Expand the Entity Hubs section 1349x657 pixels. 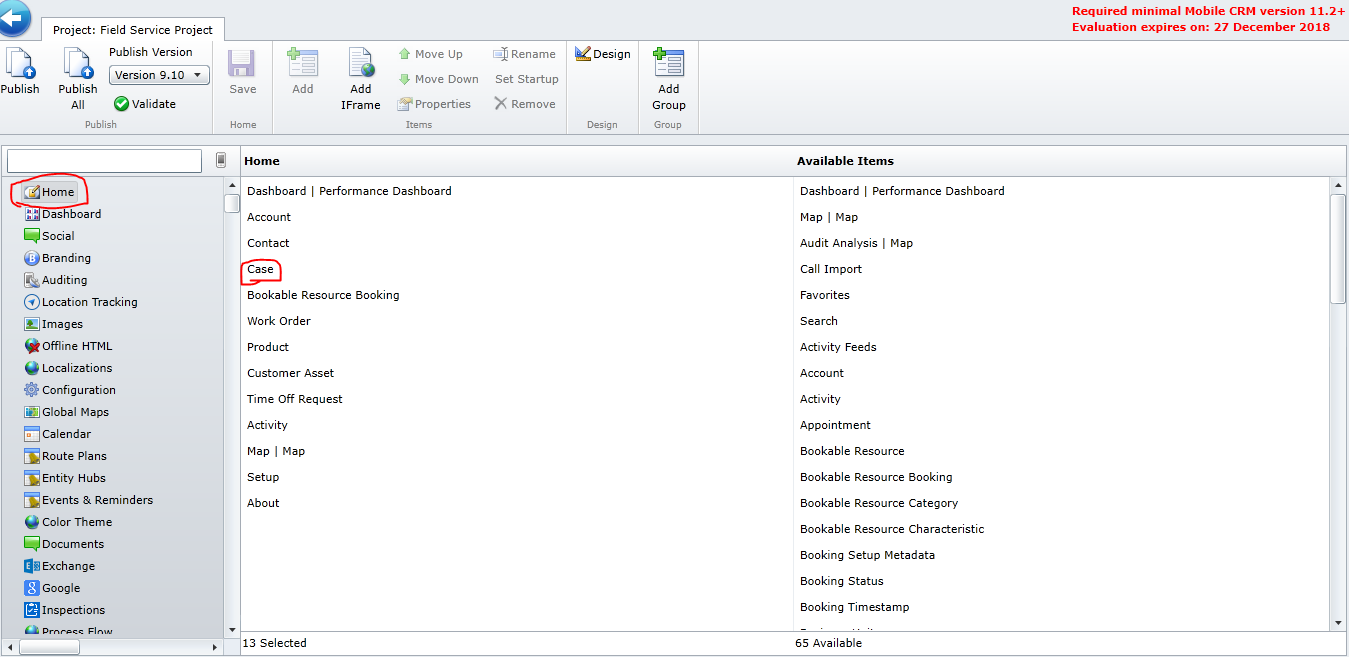point(71,477)
